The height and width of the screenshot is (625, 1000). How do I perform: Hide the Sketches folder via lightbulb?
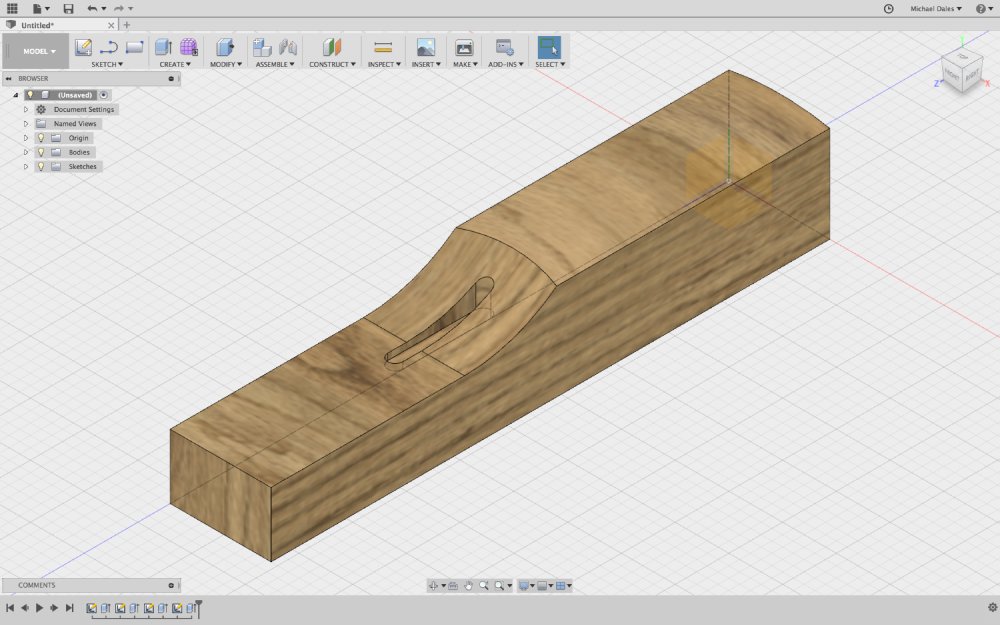click(x=41, y=166)
